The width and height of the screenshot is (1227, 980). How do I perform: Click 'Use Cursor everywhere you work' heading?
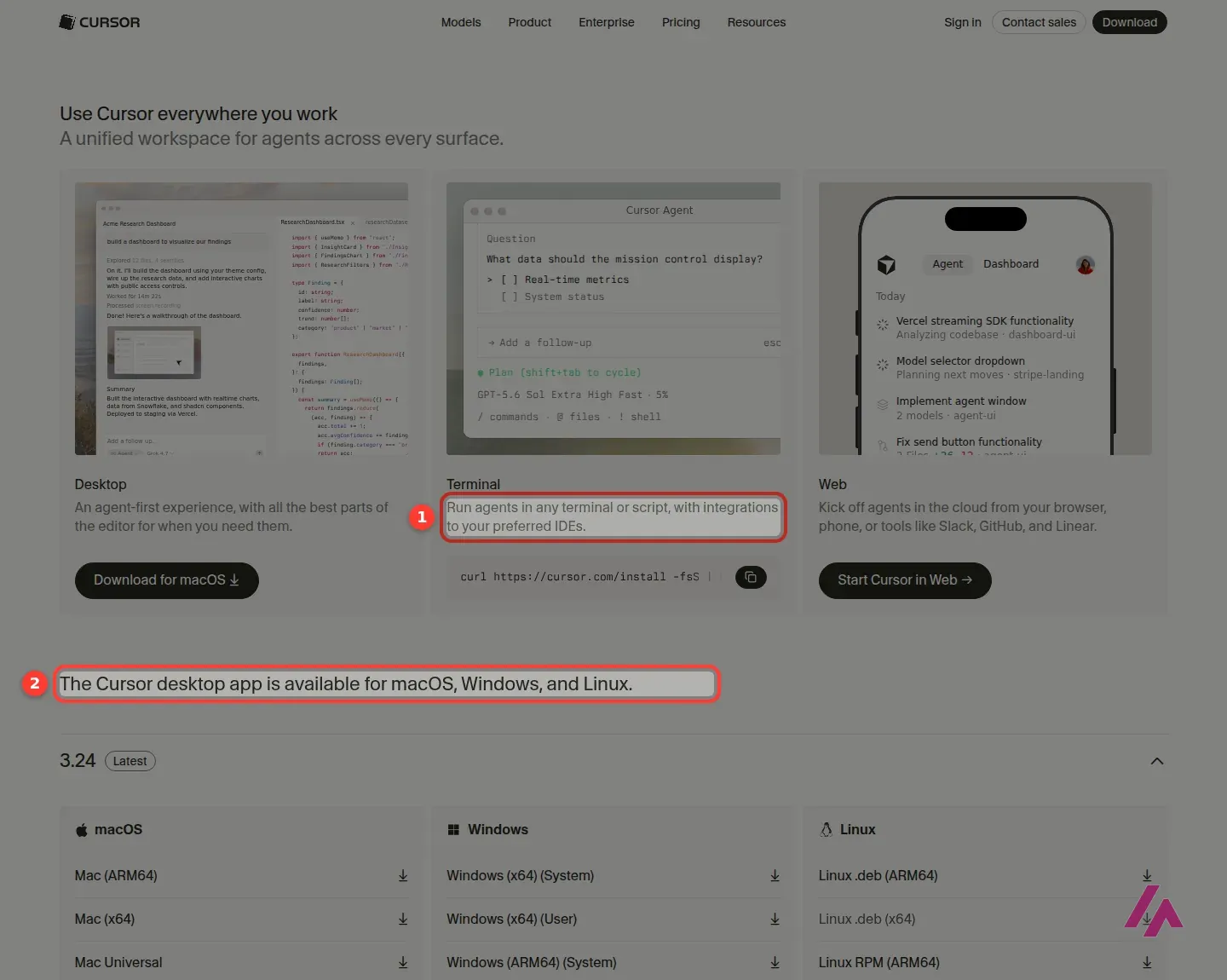tap(199, 114)
